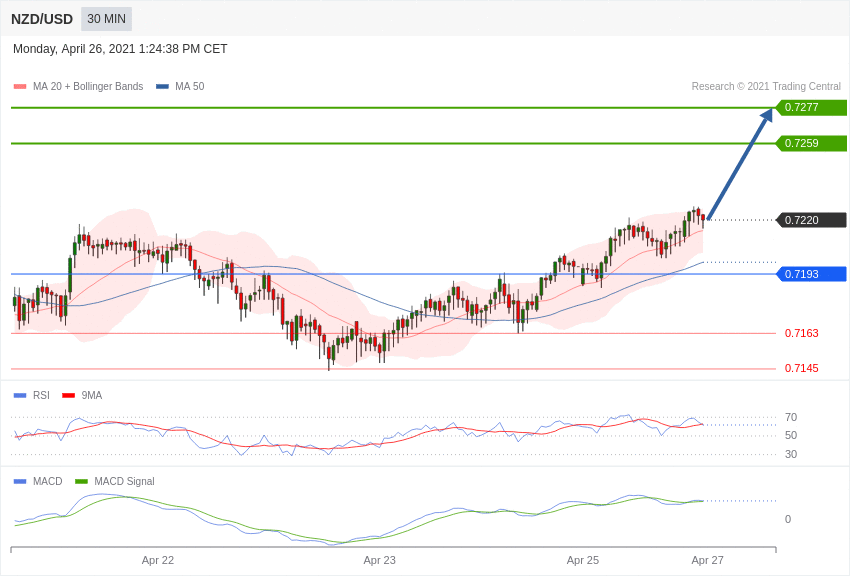Click the red MA 20 legend swatch

(x=20, y=87)
